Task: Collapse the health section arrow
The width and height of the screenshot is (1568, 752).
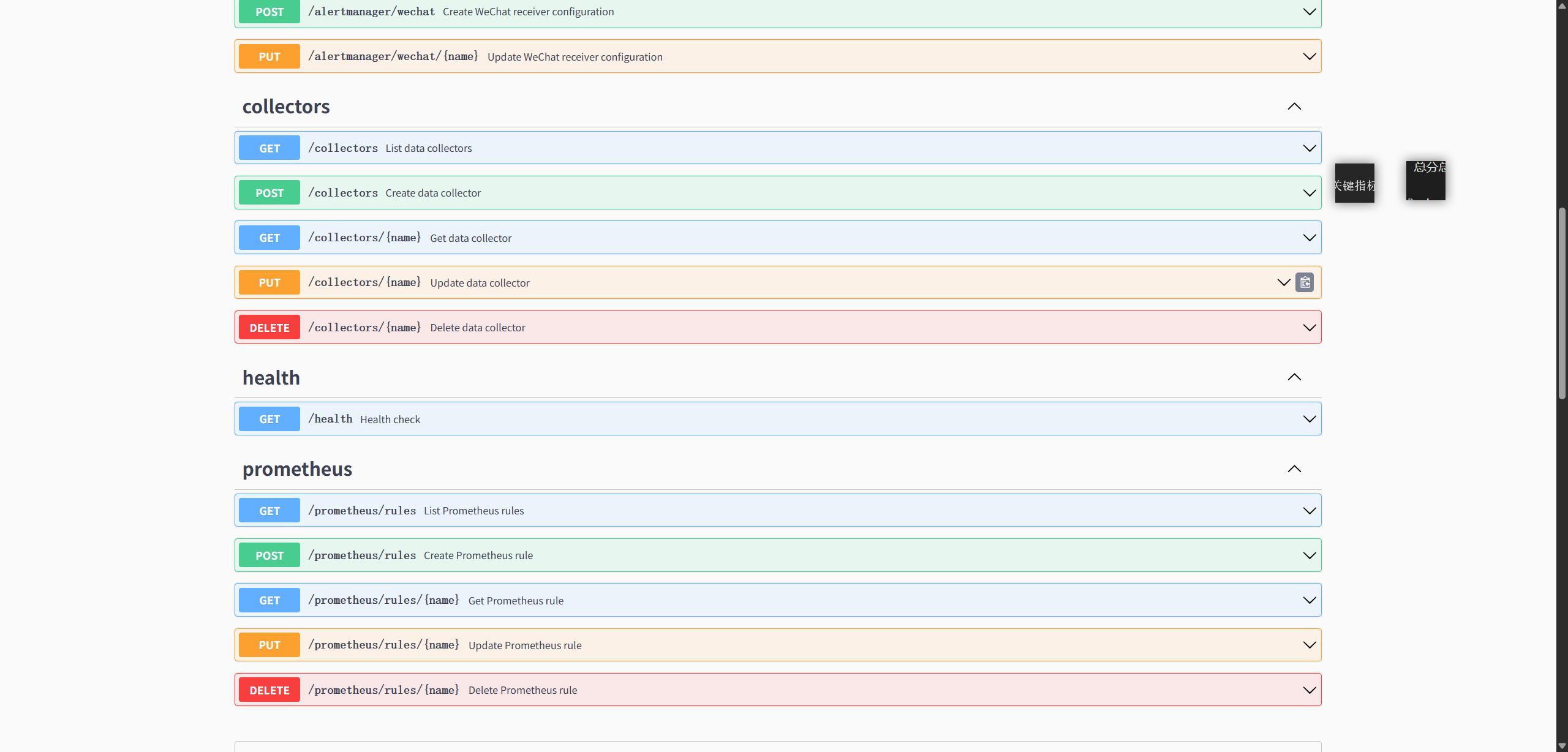Action: coord(1294,377)
